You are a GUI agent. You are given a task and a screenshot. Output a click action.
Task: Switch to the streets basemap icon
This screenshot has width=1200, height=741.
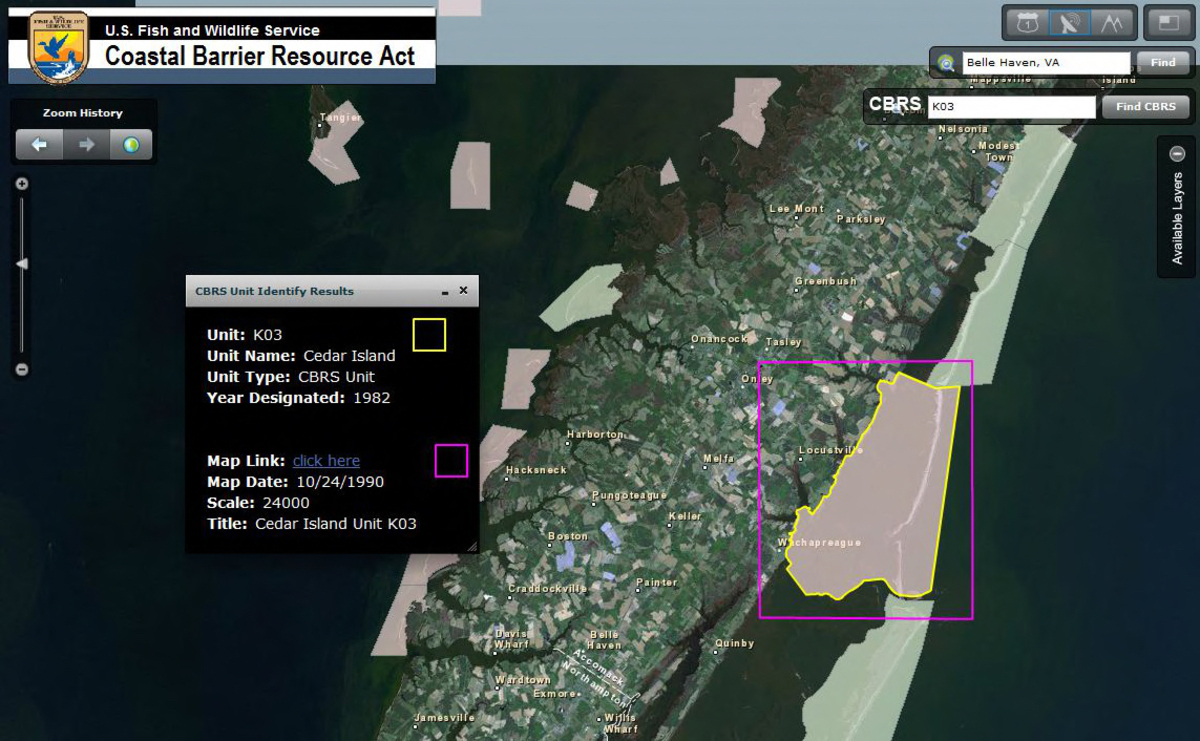tap(1028, 21)
